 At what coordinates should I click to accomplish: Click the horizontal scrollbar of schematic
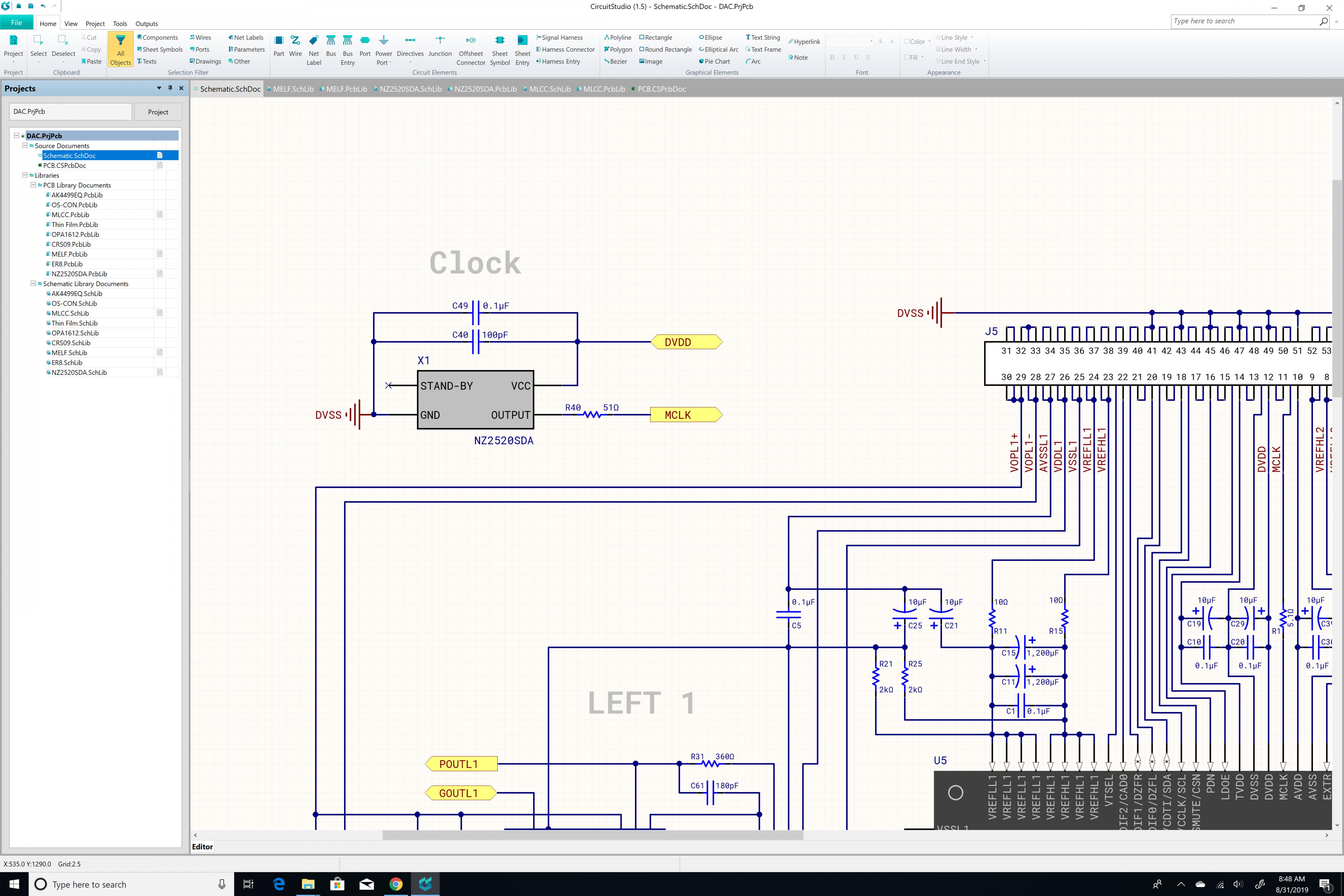pos(593,835)
